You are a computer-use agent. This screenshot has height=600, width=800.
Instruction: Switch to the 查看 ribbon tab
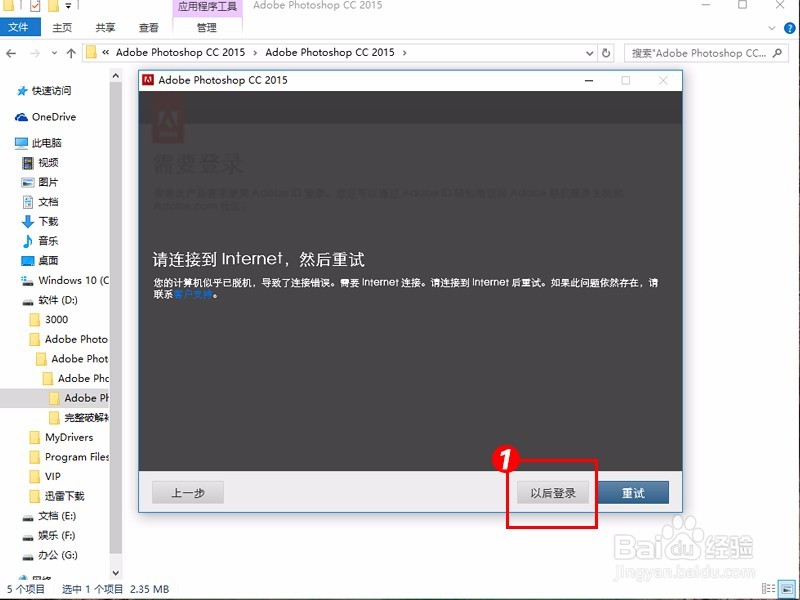[149, 27]
